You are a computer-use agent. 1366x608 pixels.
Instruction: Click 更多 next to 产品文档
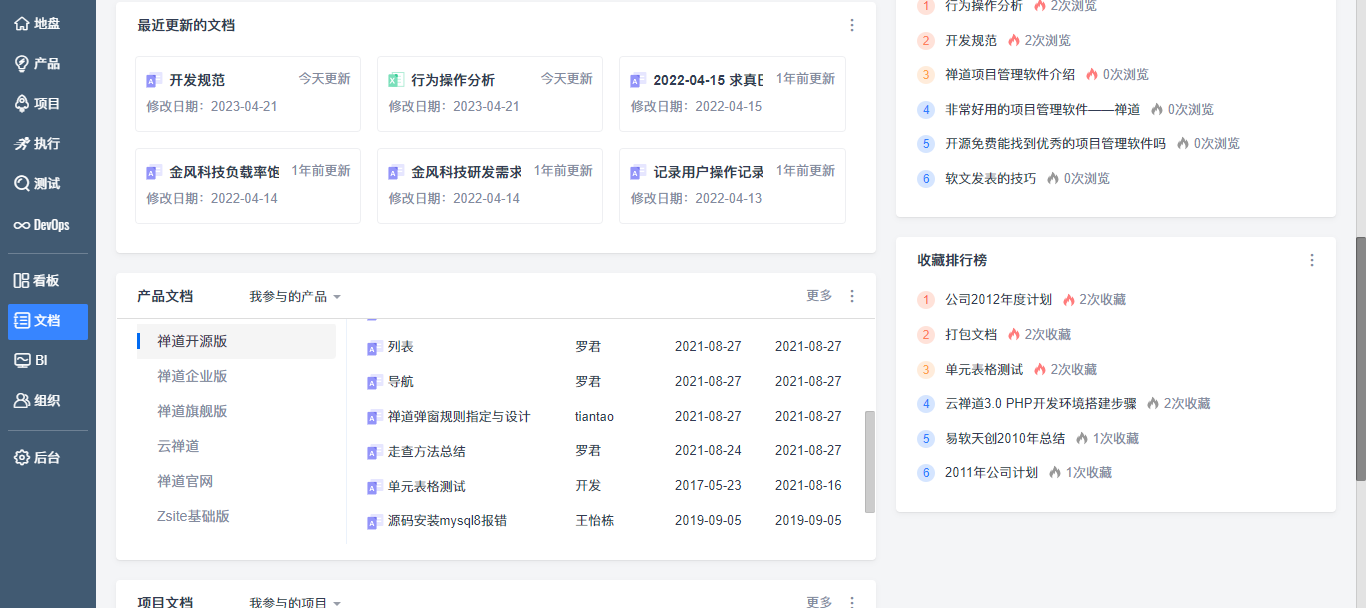click(x=818, y=296)
